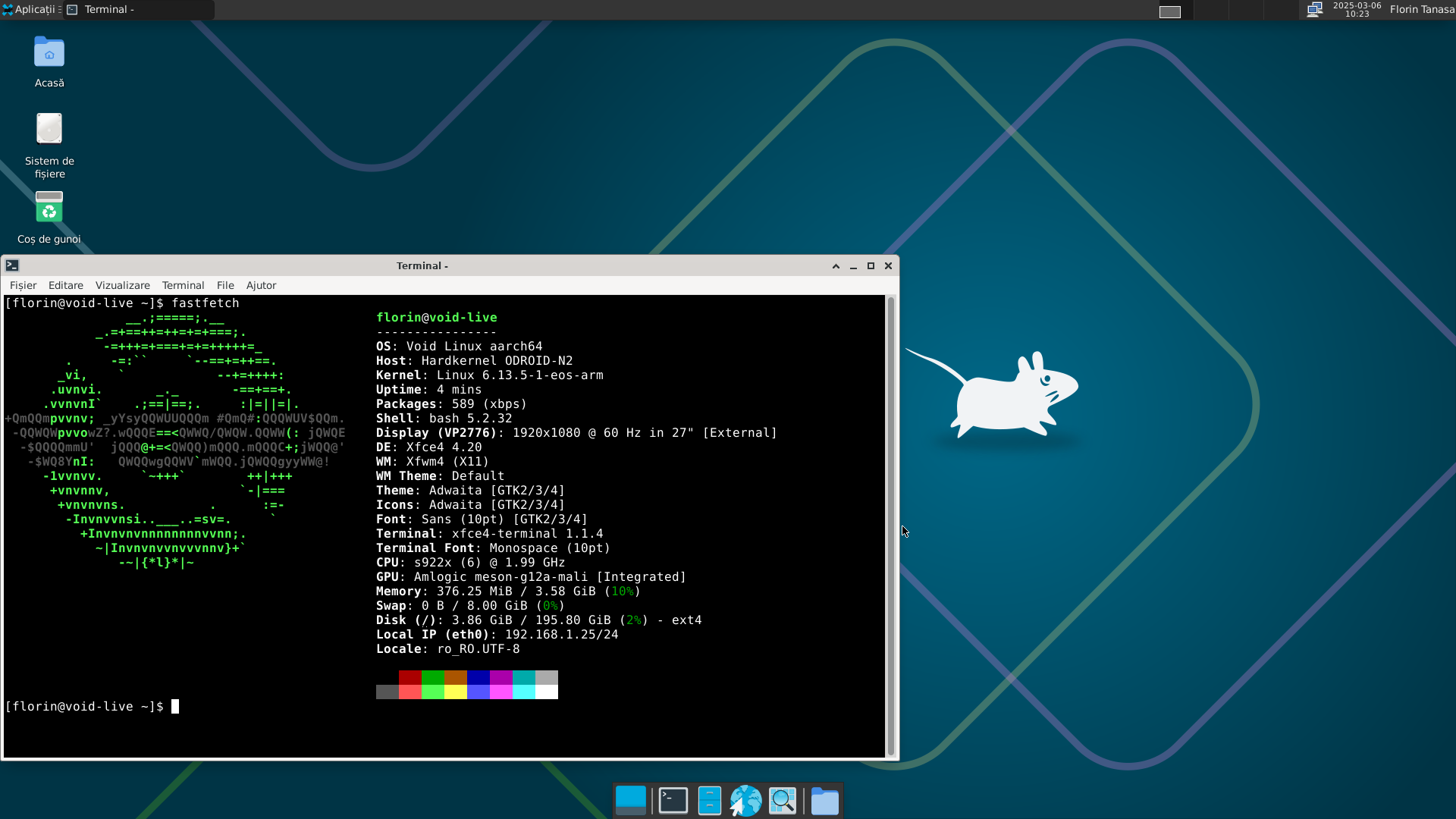Click the 'CPU: s922x (6) @ 1.99 GHz' line
The height and width of the screenshot is (819, 1456).
coord(471,563)
